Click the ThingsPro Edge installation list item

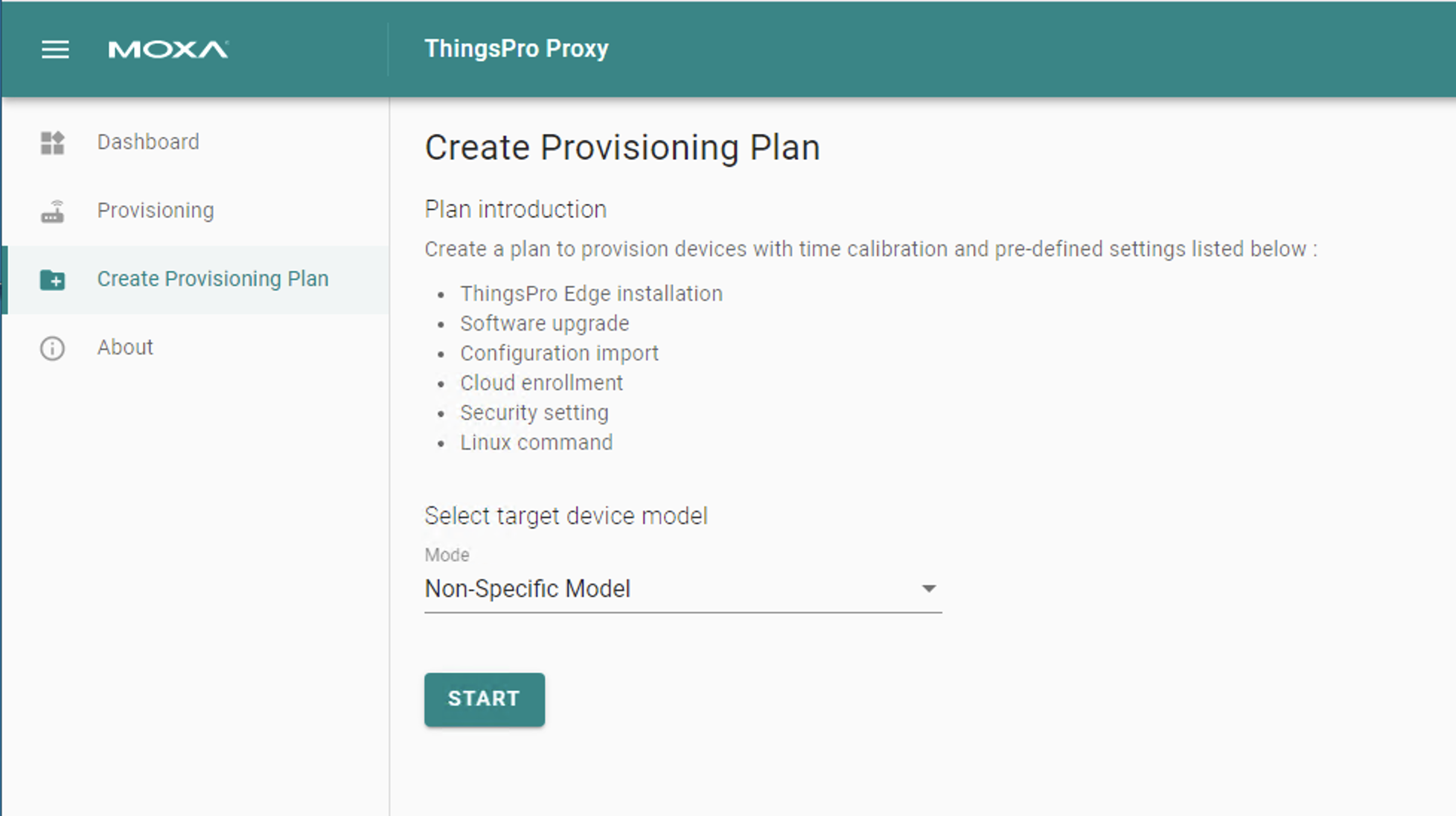(591, 293)
